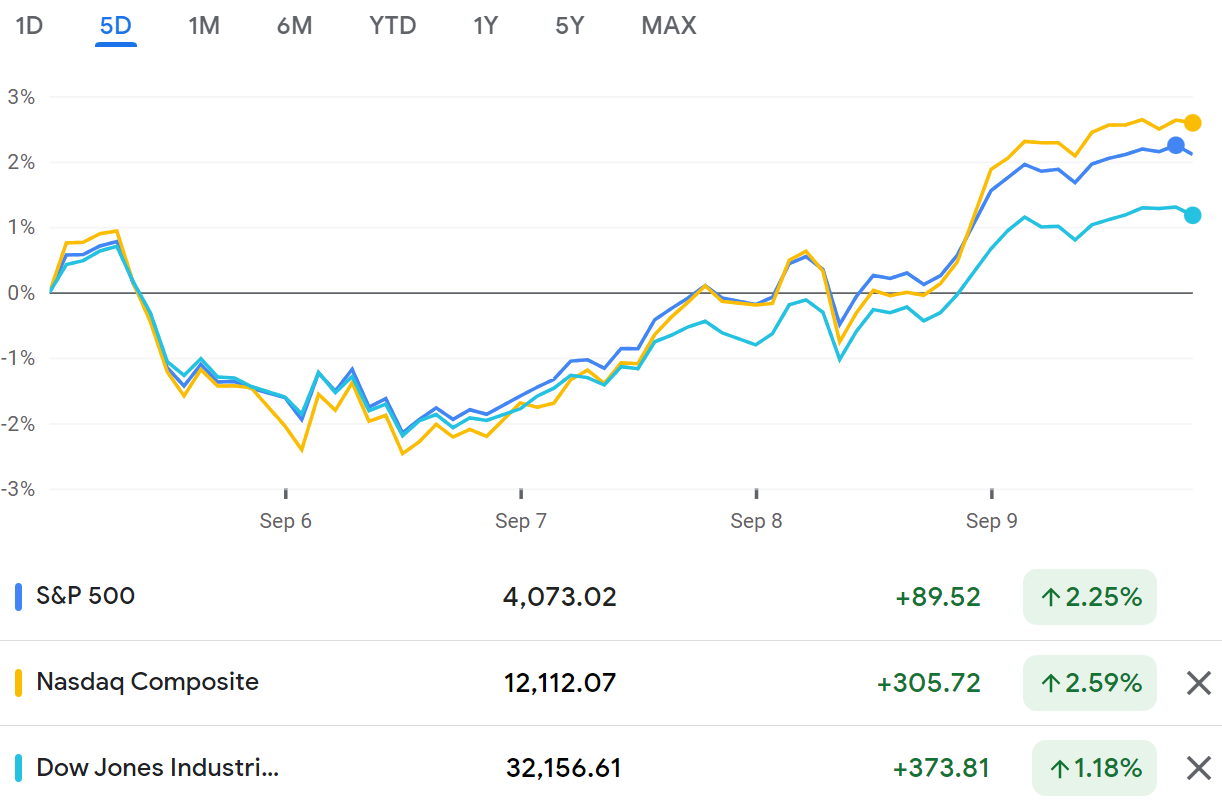
Task: Click the Sep 6 axis label
Action: coord(286,521)
